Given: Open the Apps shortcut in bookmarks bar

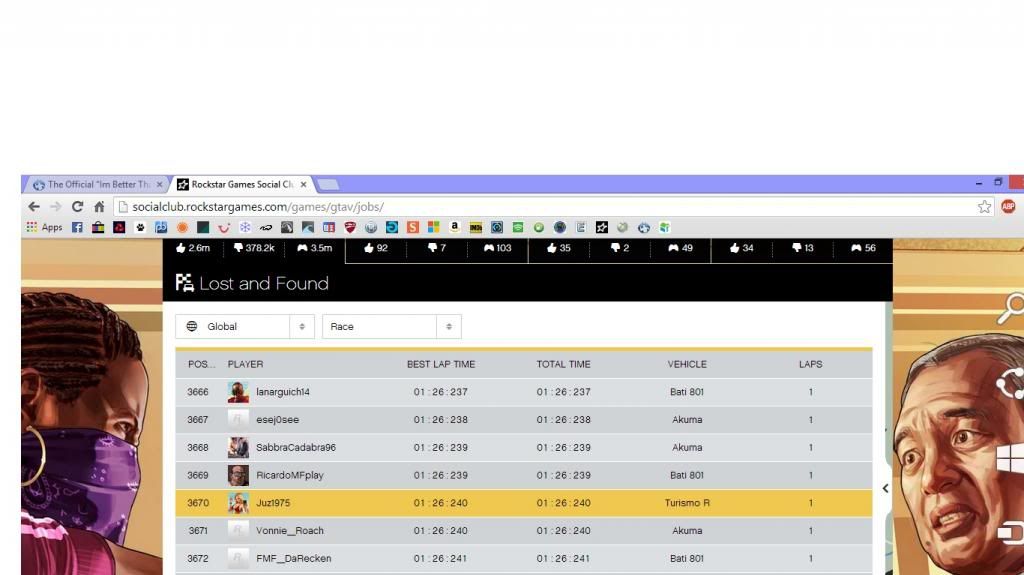Looking at the screenshot, I should (43, 228).
